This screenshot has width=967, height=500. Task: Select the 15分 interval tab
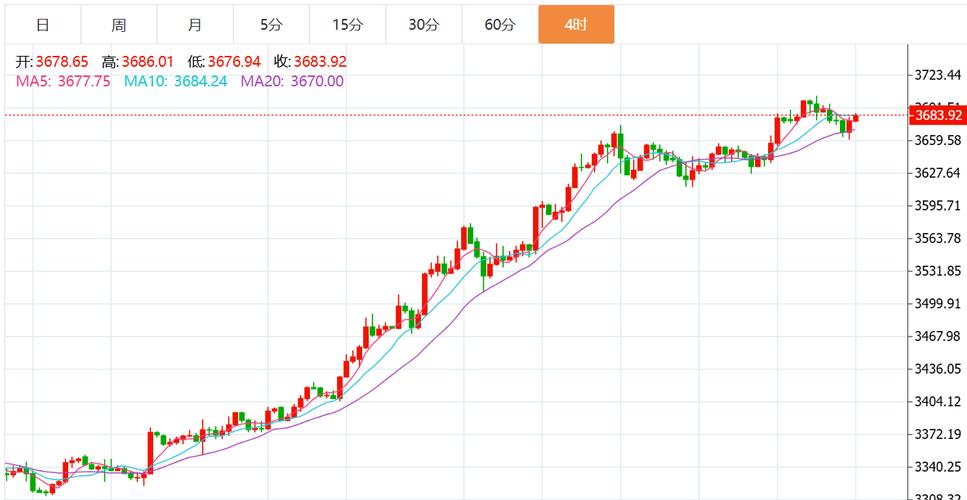click(x=348, y=25)
